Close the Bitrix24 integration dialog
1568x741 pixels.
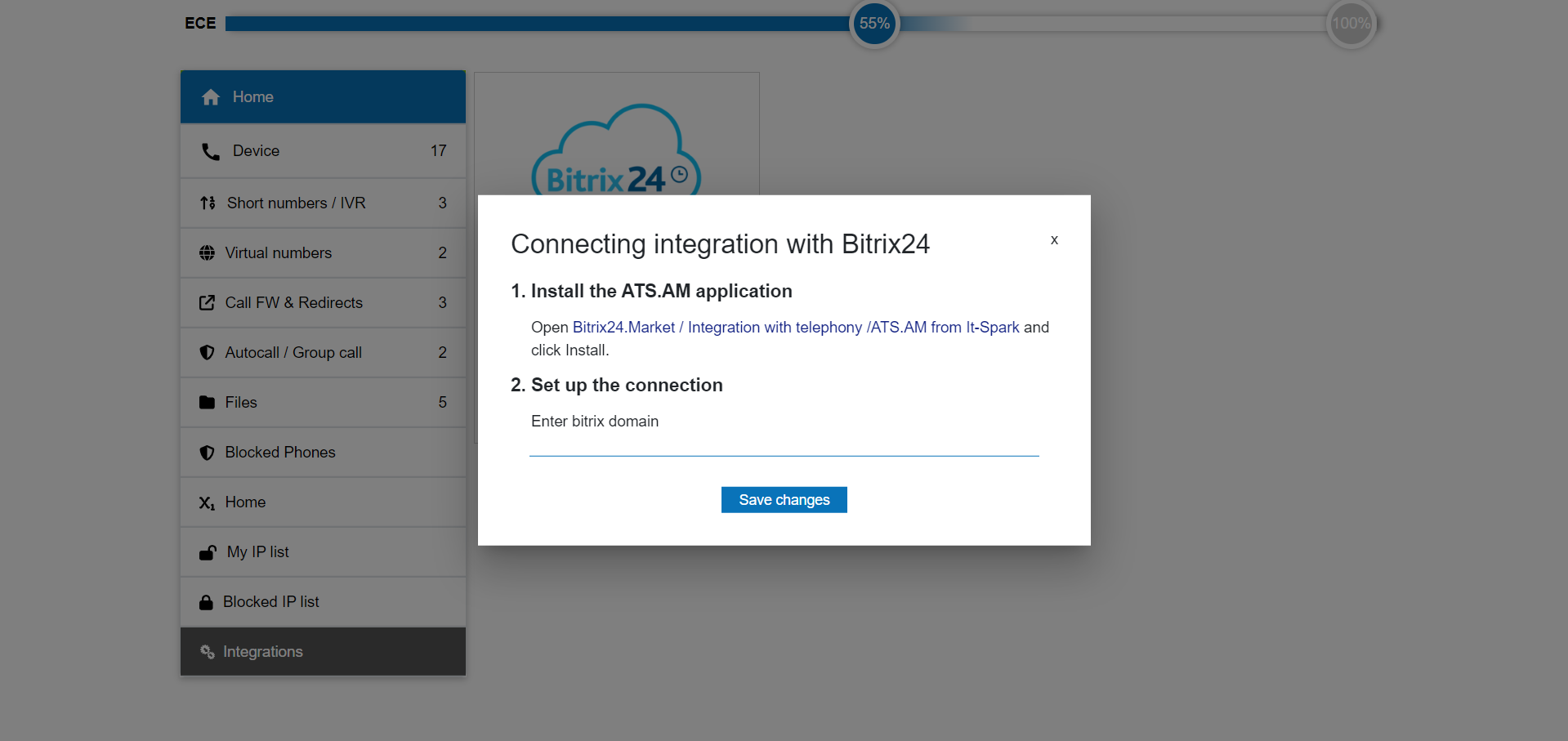click(1054, 240)
